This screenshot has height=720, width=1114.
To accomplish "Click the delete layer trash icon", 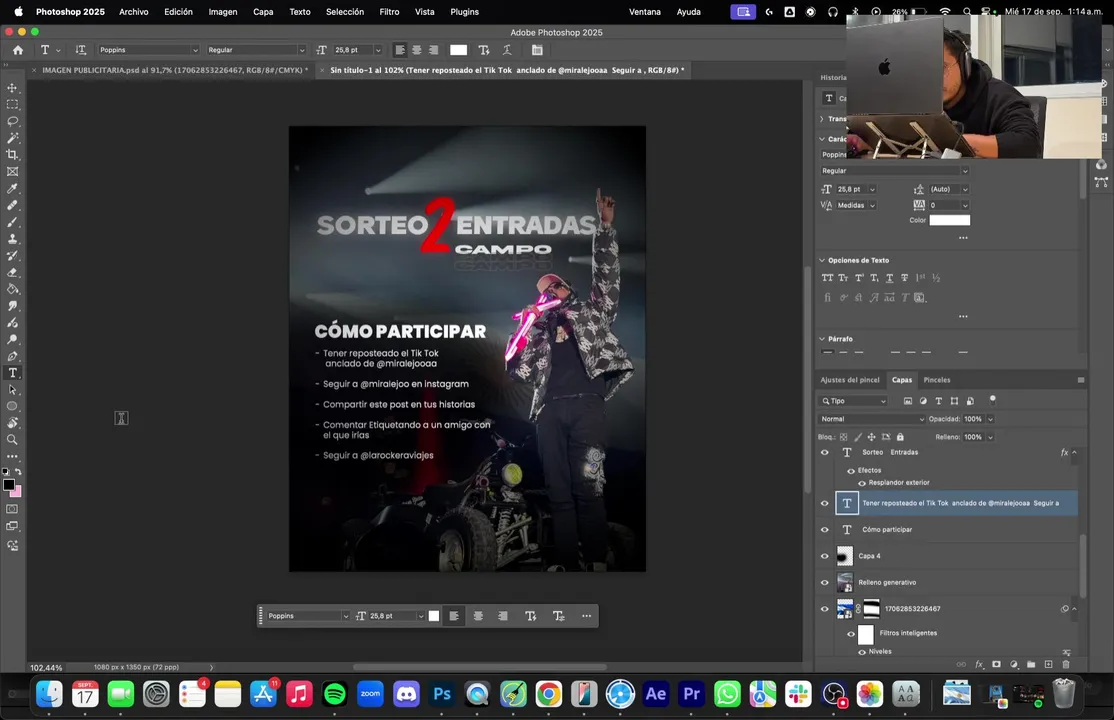I will pos(1066,665).
